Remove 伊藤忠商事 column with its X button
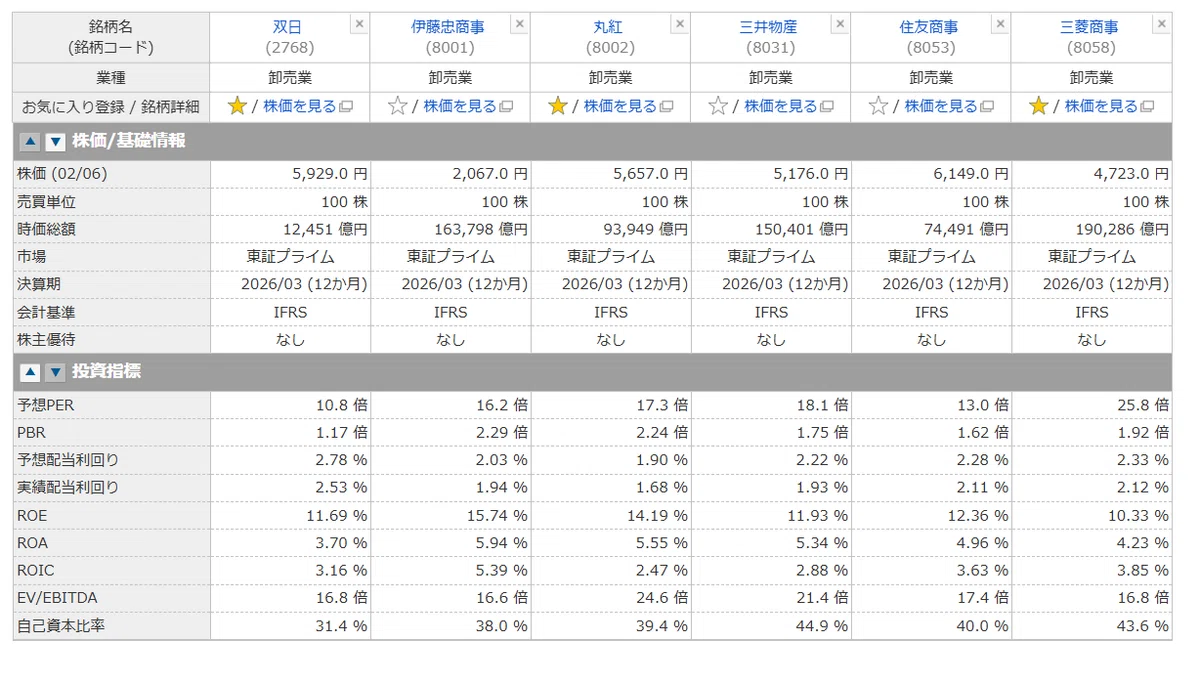The height and width of the screenshot is (681, 1200). point(520,23)
